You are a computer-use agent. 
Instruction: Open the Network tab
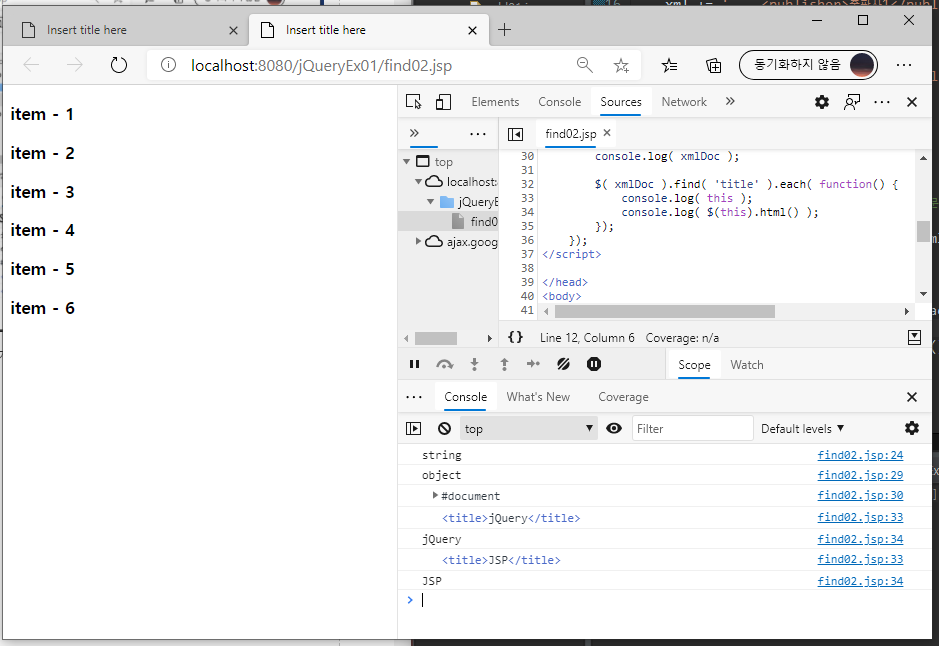684,102
